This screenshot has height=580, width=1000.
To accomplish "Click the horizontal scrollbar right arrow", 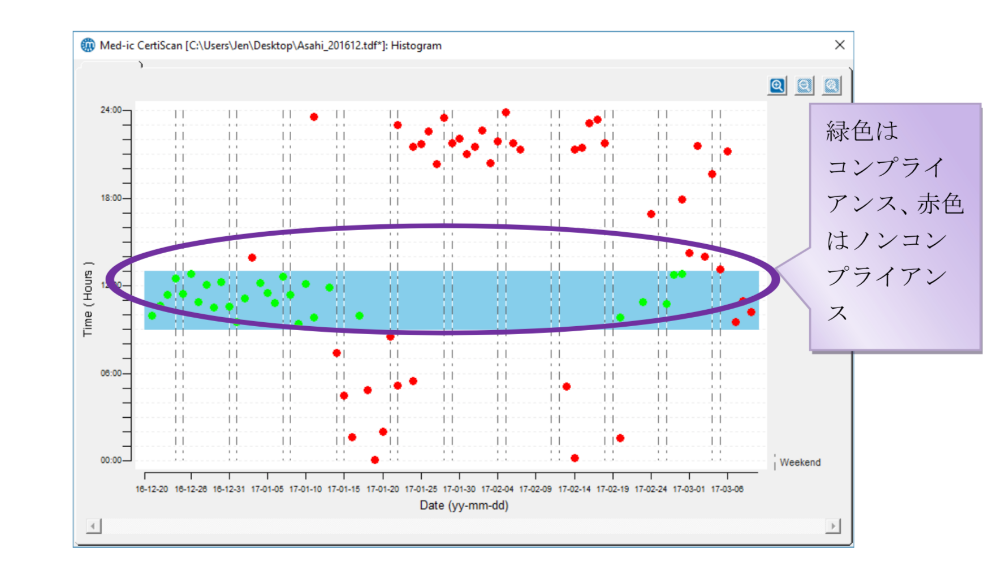I will point(832,526).
